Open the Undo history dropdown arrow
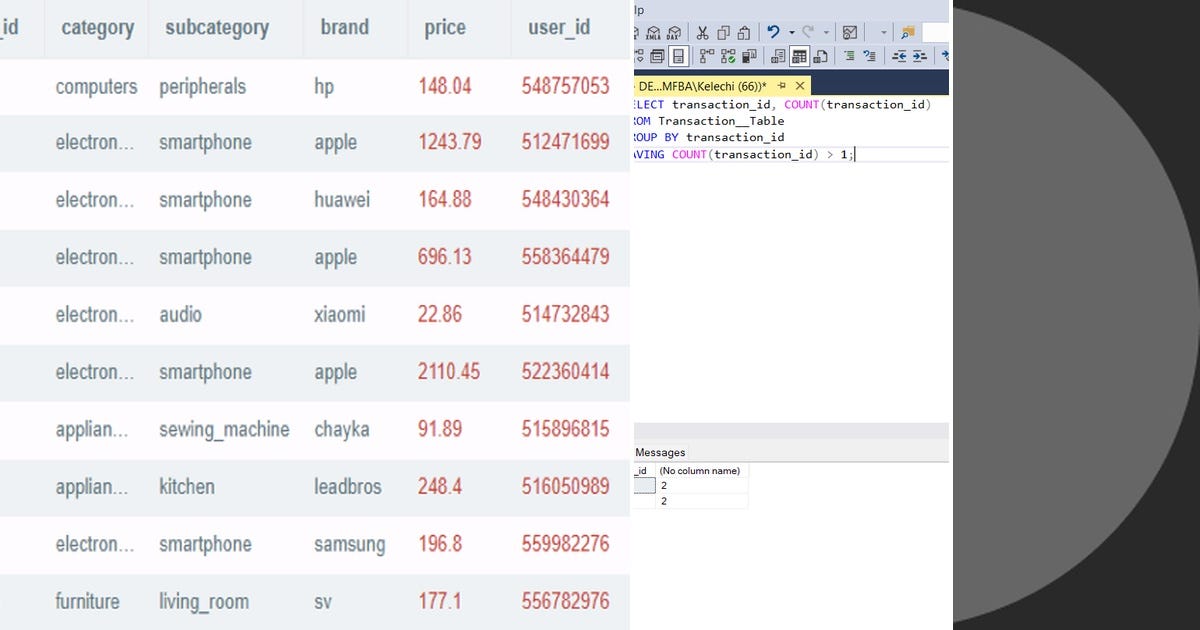Screen dimensions: 1200x630 pyautogui.click(x=791, y=31)
